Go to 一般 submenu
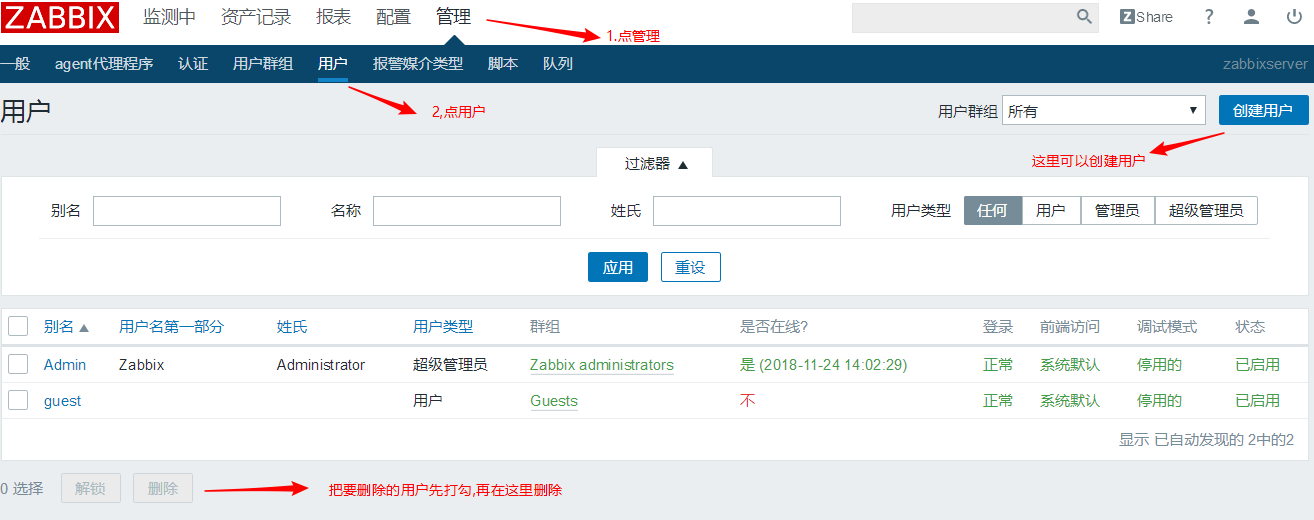1314x520 pixels. point(15,64)
